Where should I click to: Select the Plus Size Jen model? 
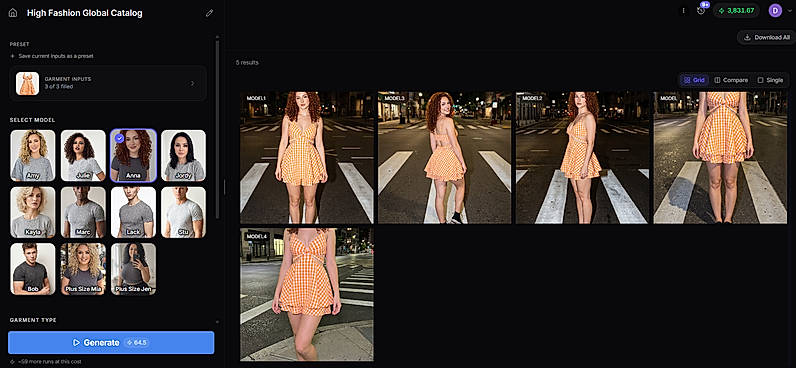point(134,269)
